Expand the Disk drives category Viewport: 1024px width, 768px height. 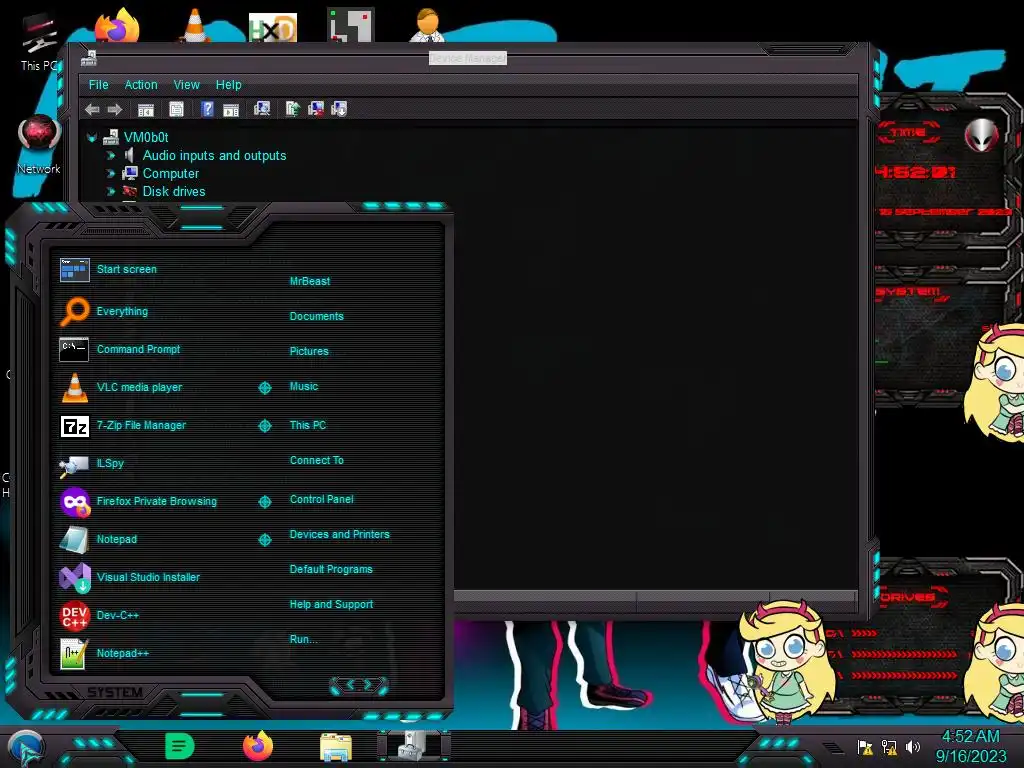click(110, 191)
